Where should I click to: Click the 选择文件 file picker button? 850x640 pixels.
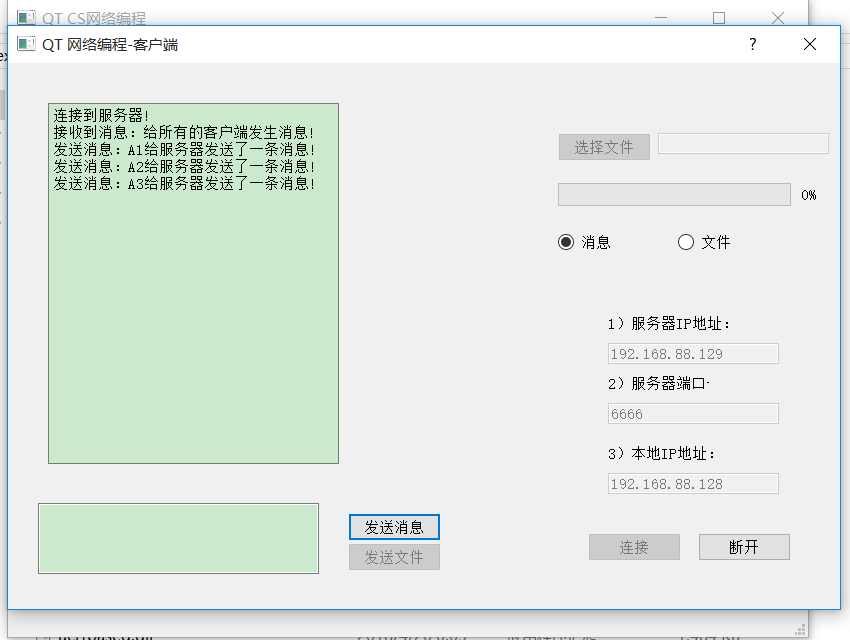(604, 147)
